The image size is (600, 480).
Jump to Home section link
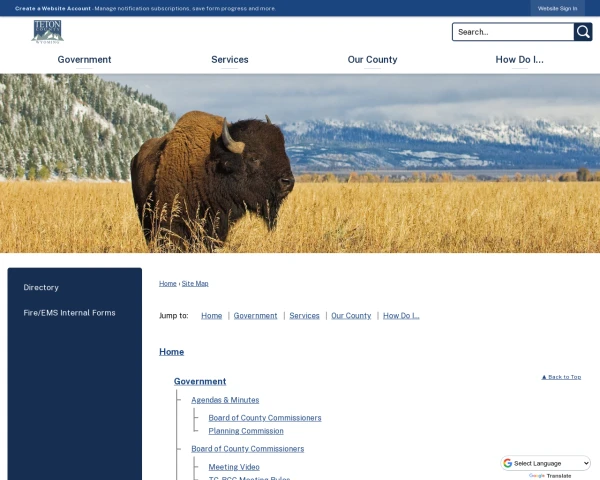(212, 316)
